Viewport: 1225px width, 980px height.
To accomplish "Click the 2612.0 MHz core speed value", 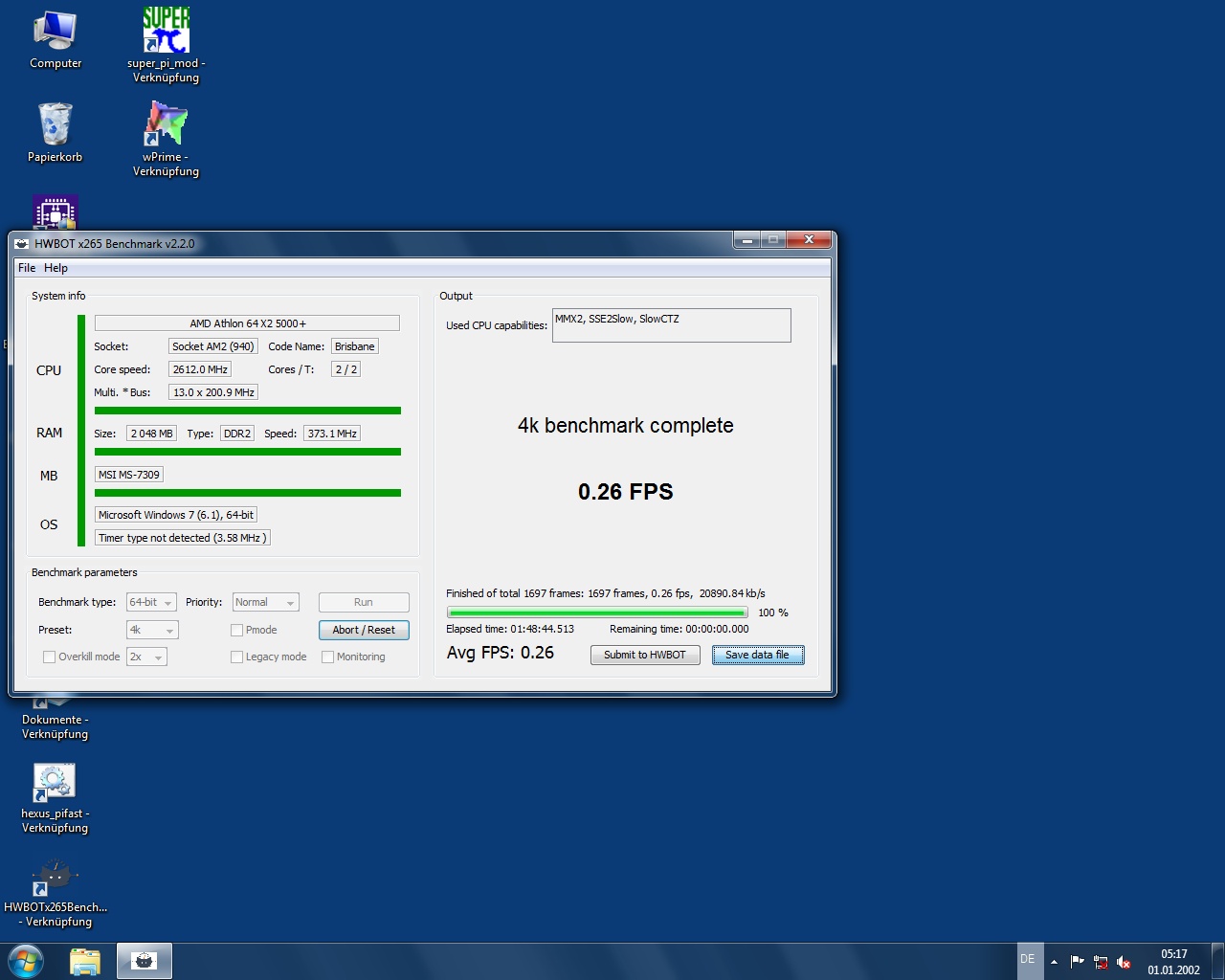I will [x=200, y=369].
